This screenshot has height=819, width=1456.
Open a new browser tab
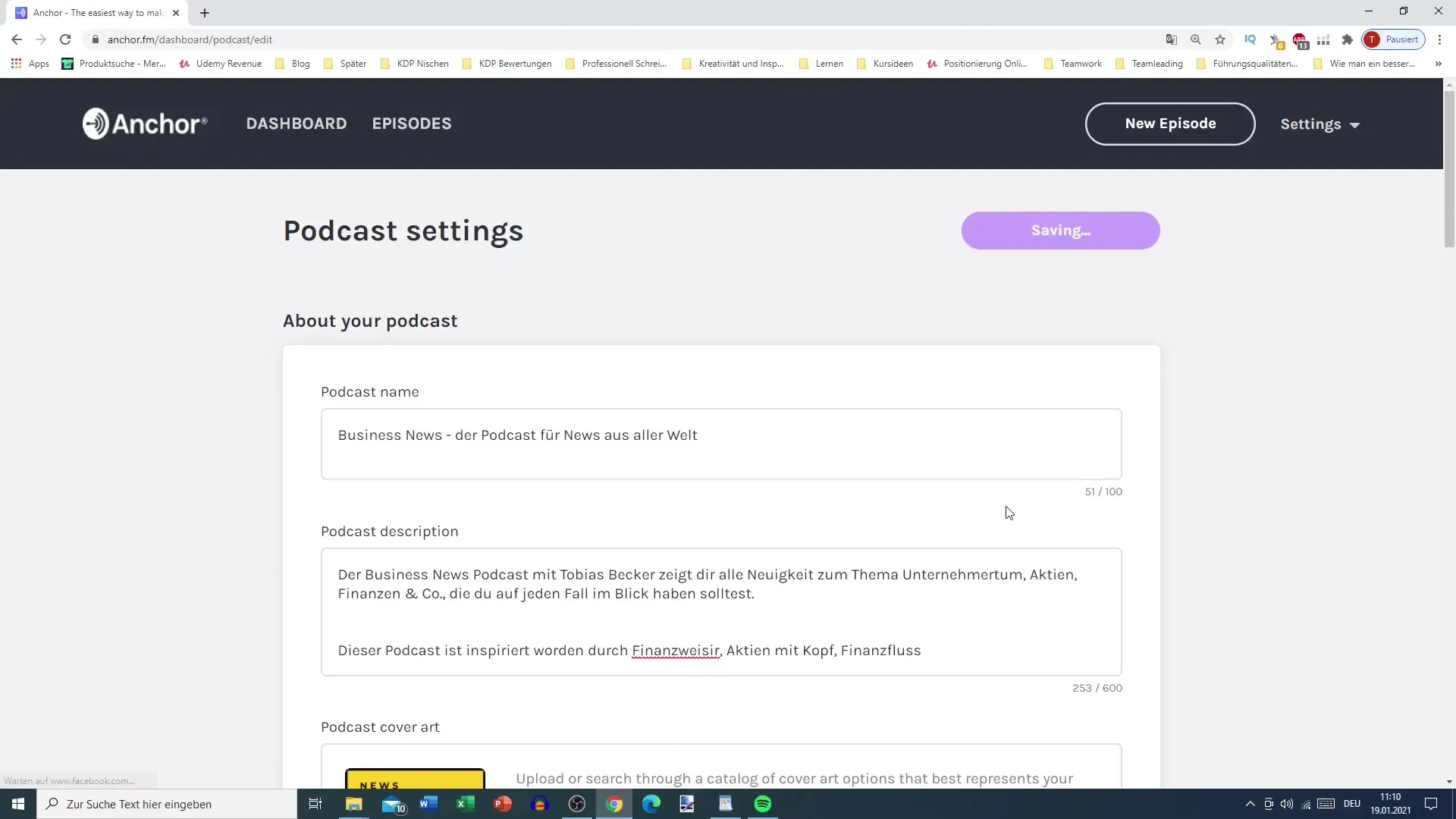point(205,13)
